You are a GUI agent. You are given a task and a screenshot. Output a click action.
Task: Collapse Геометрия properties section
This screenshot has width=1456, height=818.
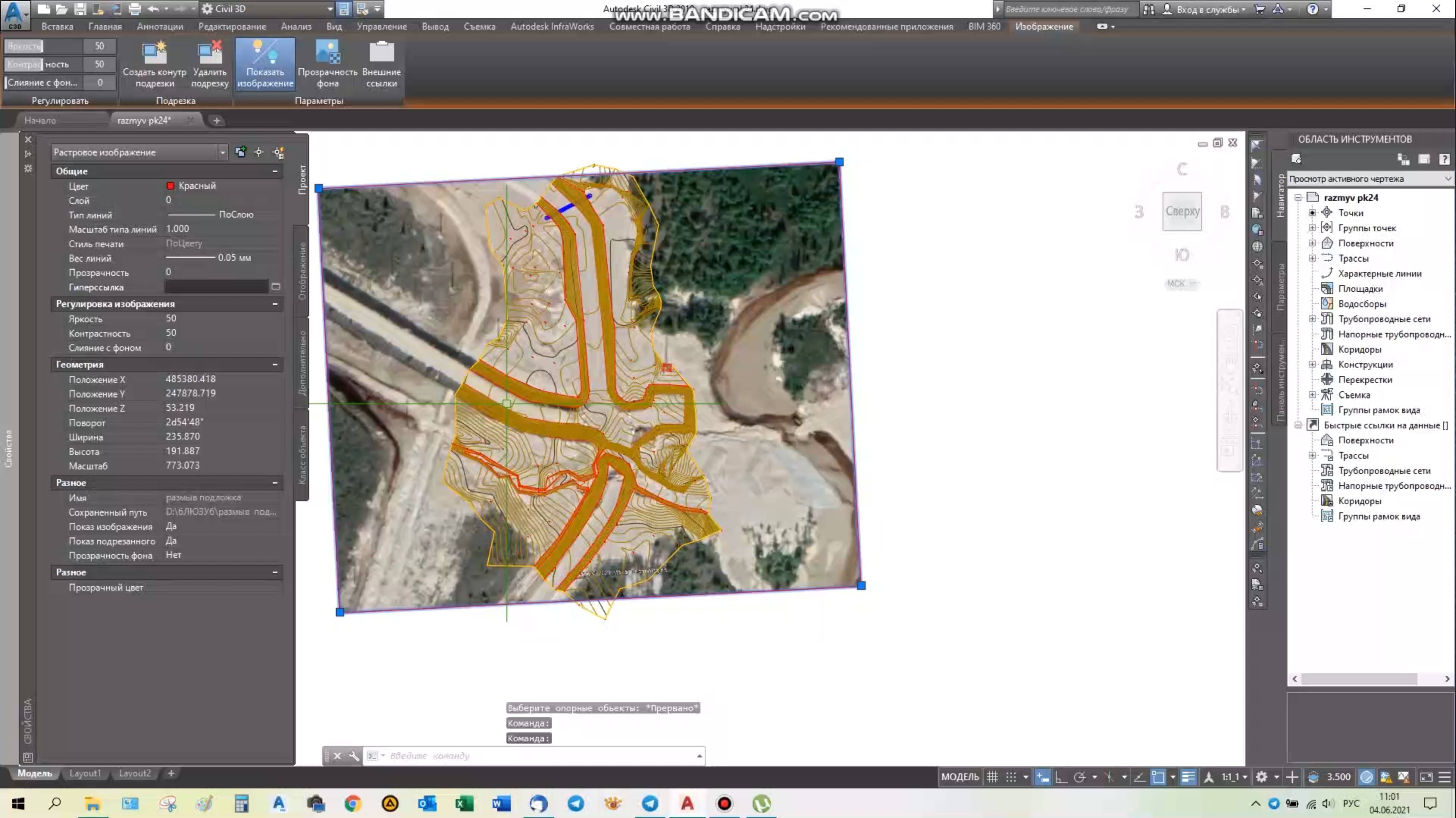275,365
